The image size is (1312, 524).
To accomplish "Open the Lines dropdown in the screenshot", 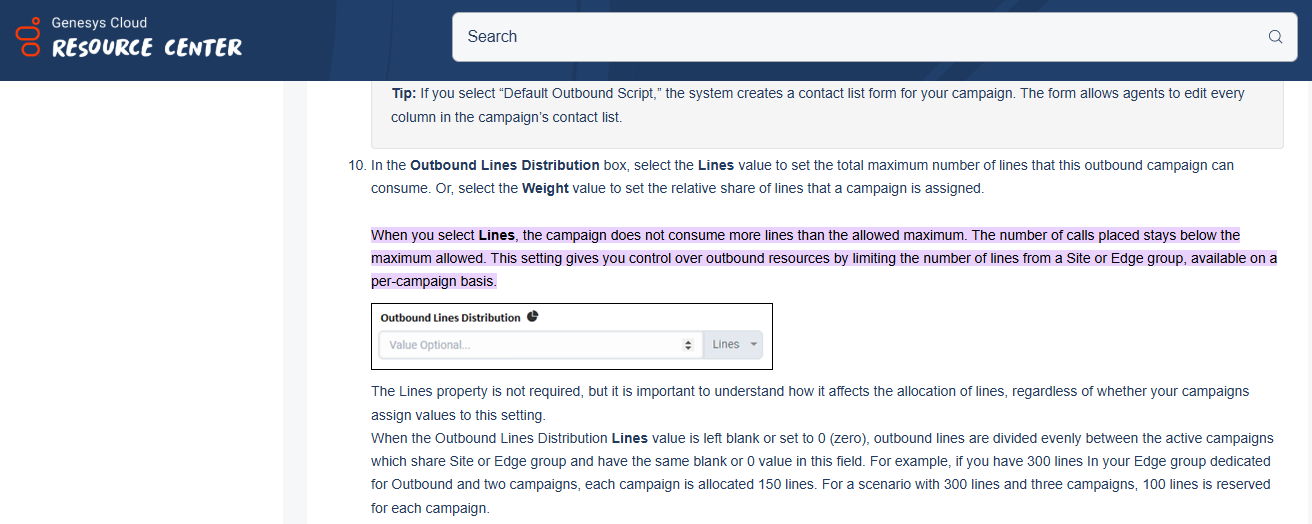I will pos(733,344).
